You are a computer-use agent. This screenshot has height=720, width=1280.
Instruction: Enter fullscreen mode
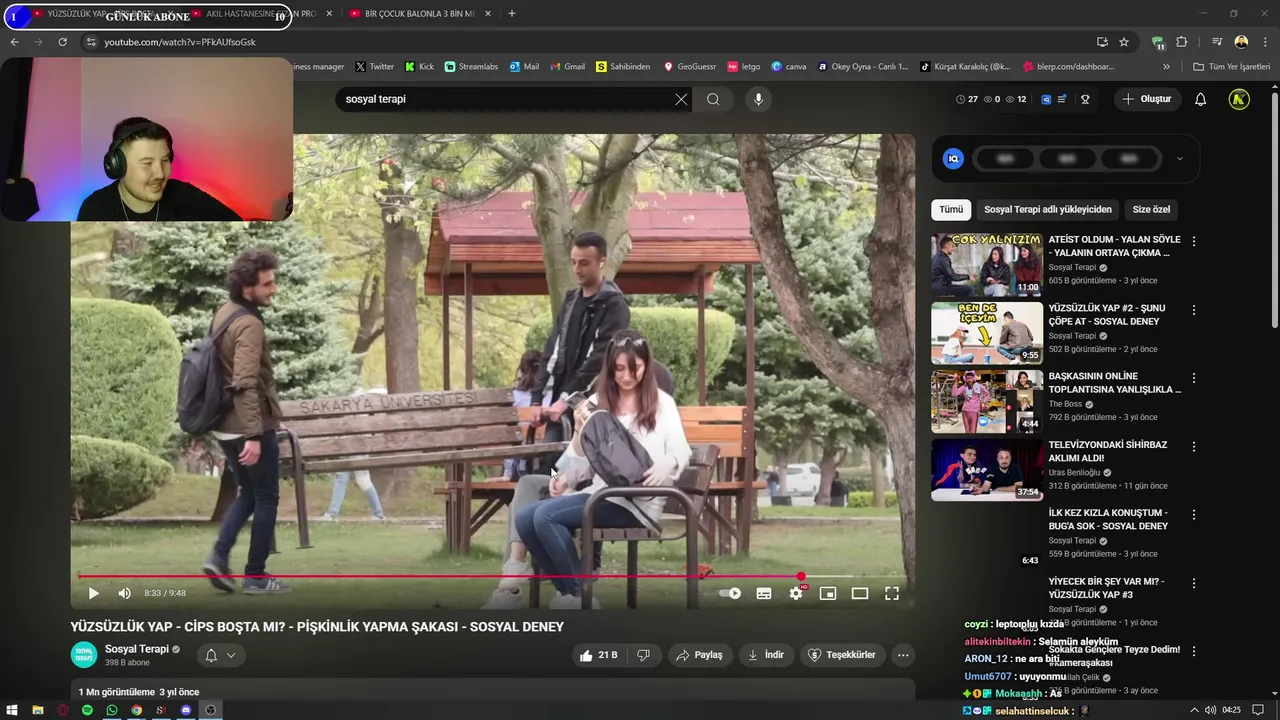pyautogui.click(x=892, y=593)
